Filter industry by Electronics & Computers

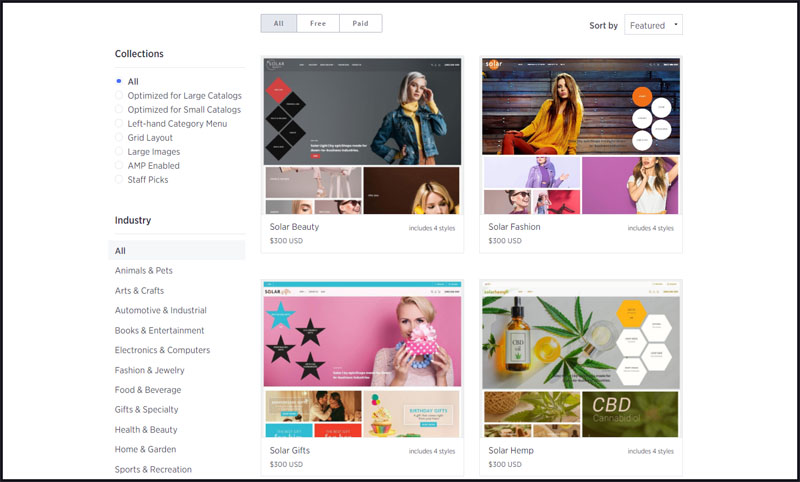(x=162, y=350)
